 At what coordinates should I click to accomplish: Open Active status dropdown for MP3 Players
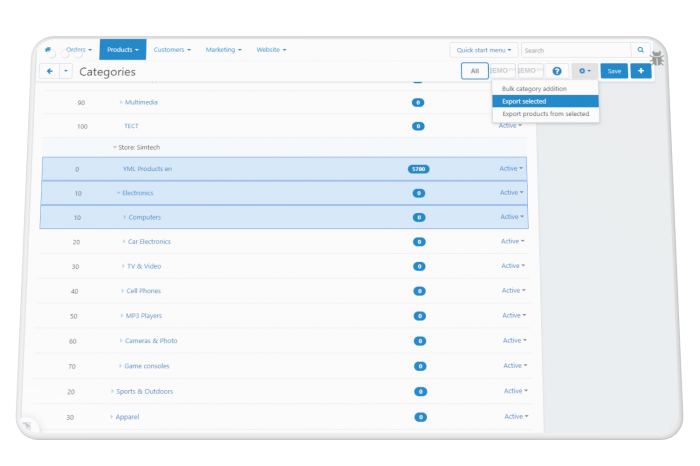(x=514, y=316)
